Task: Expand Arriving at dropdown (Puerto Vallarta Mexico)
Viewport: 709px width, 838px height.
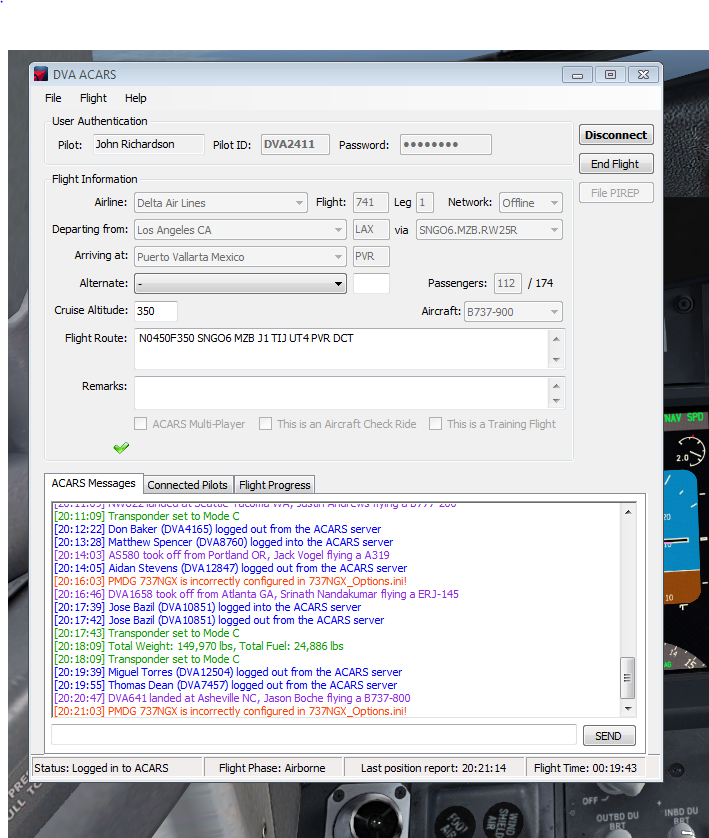Action: (x=240, y=257)
